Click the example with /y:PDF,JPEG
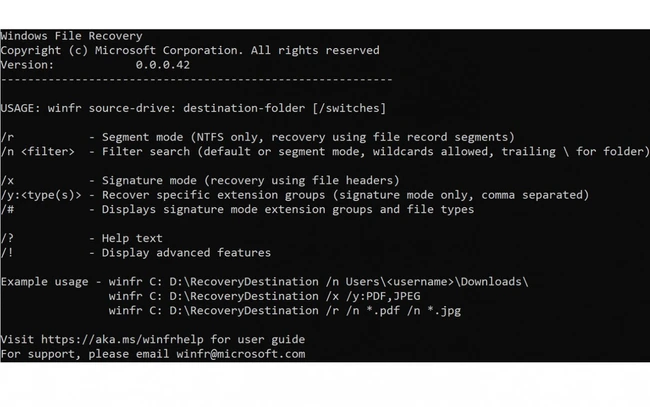The width and height of the screenshot is (650, 407). pyautogui.click(x=264, y=296)
